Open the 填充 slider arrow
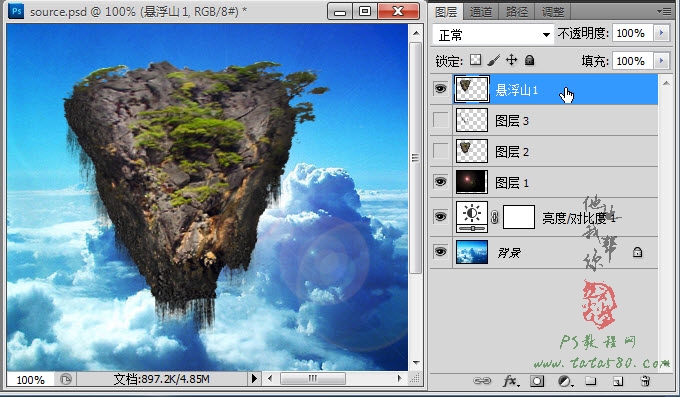The image size is (680, 397). coord(661,61)
